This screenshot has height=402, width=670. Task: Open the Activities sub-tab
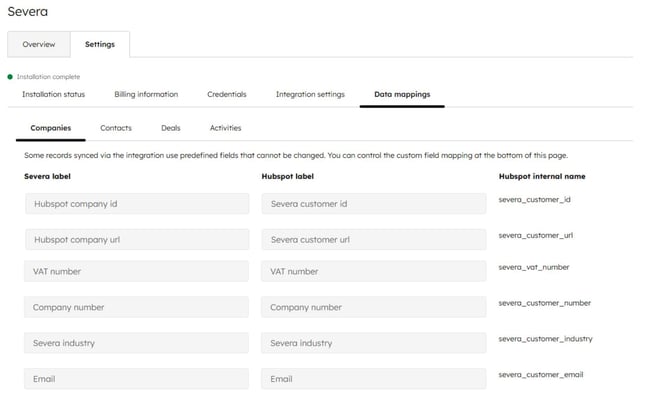pyautogui.click(x=226, y=128)
